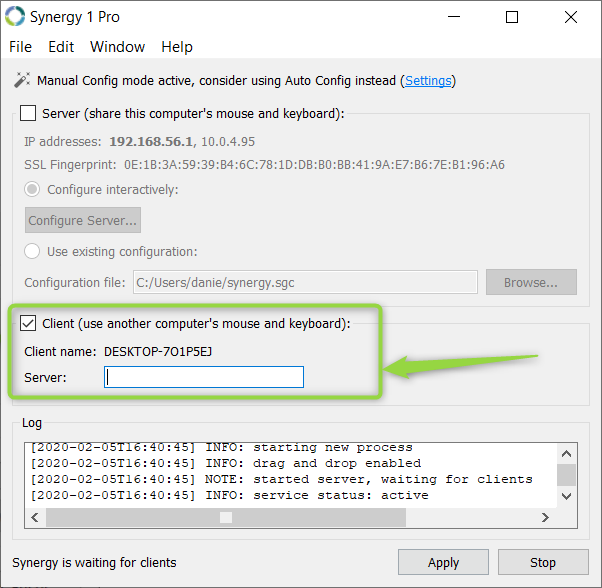
Task: Select Use existing configuration radio button
Action: tap(32, 251)
